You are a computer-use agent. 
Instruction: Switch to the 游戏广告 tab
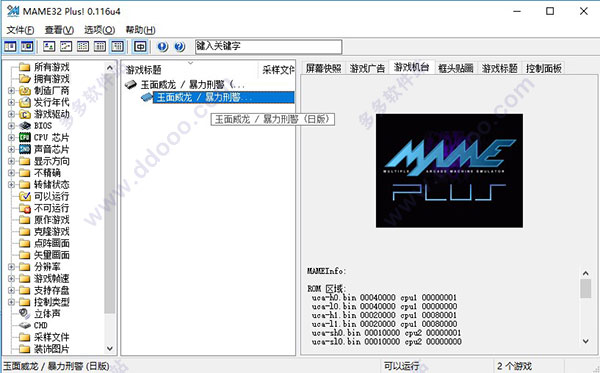(x=367, y=68)
